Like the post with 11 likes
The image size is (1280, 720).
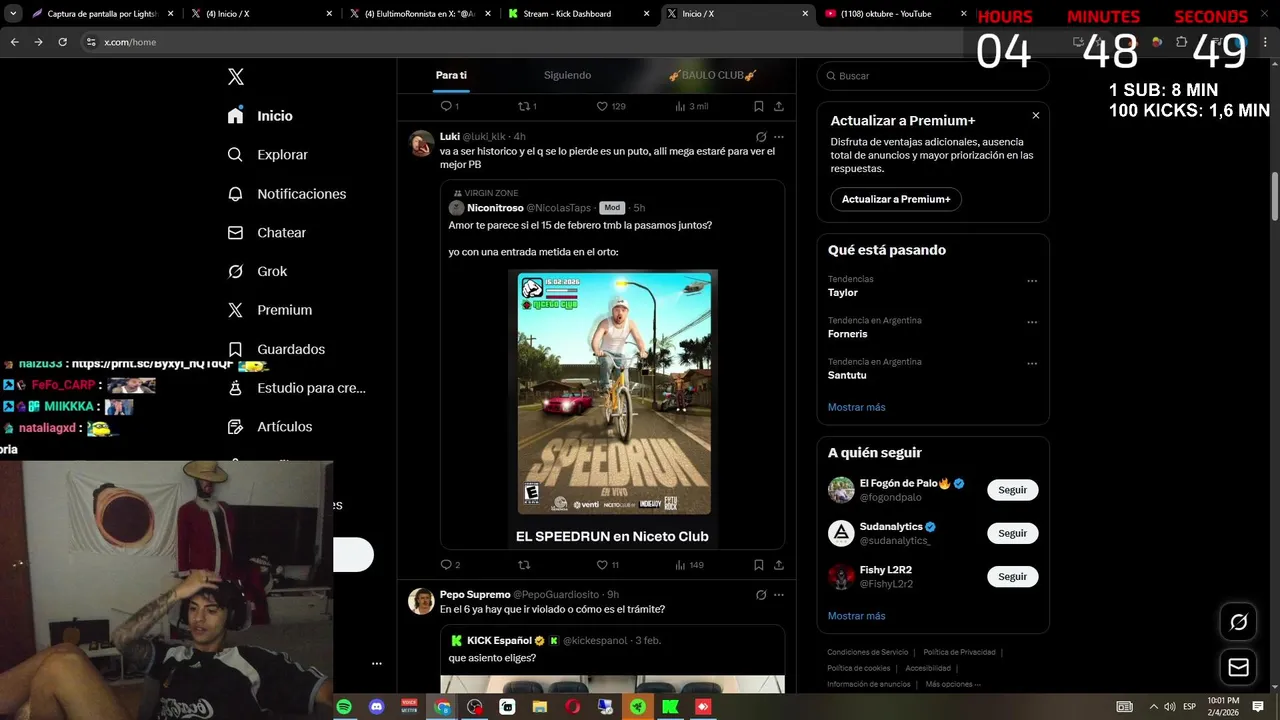pyautogui.click(x=608, y=565)
